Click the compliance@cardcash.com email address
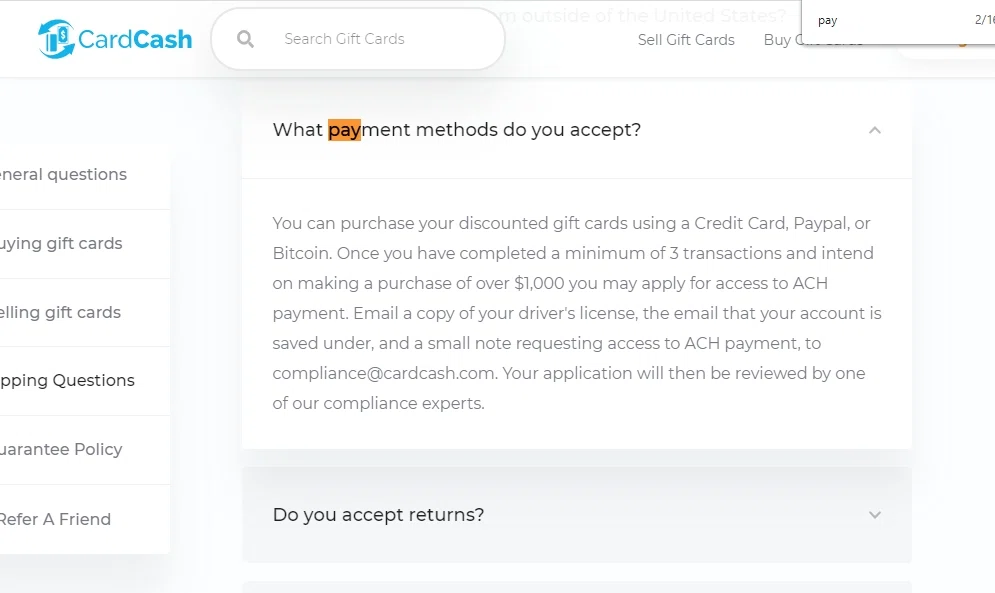This screenshot has height=593, width=995. pyautogui.click(x=384, y=373)
